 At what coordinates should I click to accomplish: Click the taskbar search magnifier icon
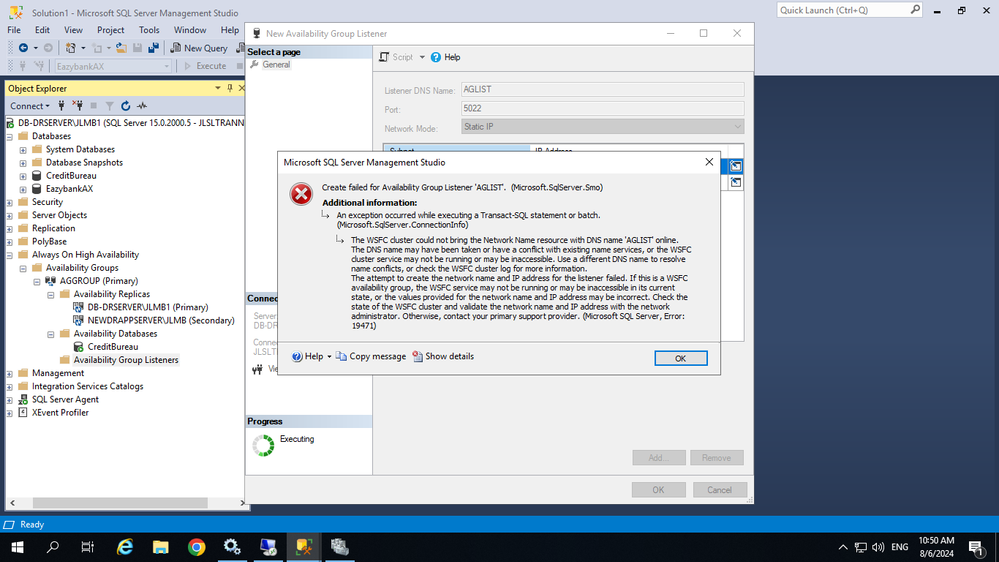(53, 547)
